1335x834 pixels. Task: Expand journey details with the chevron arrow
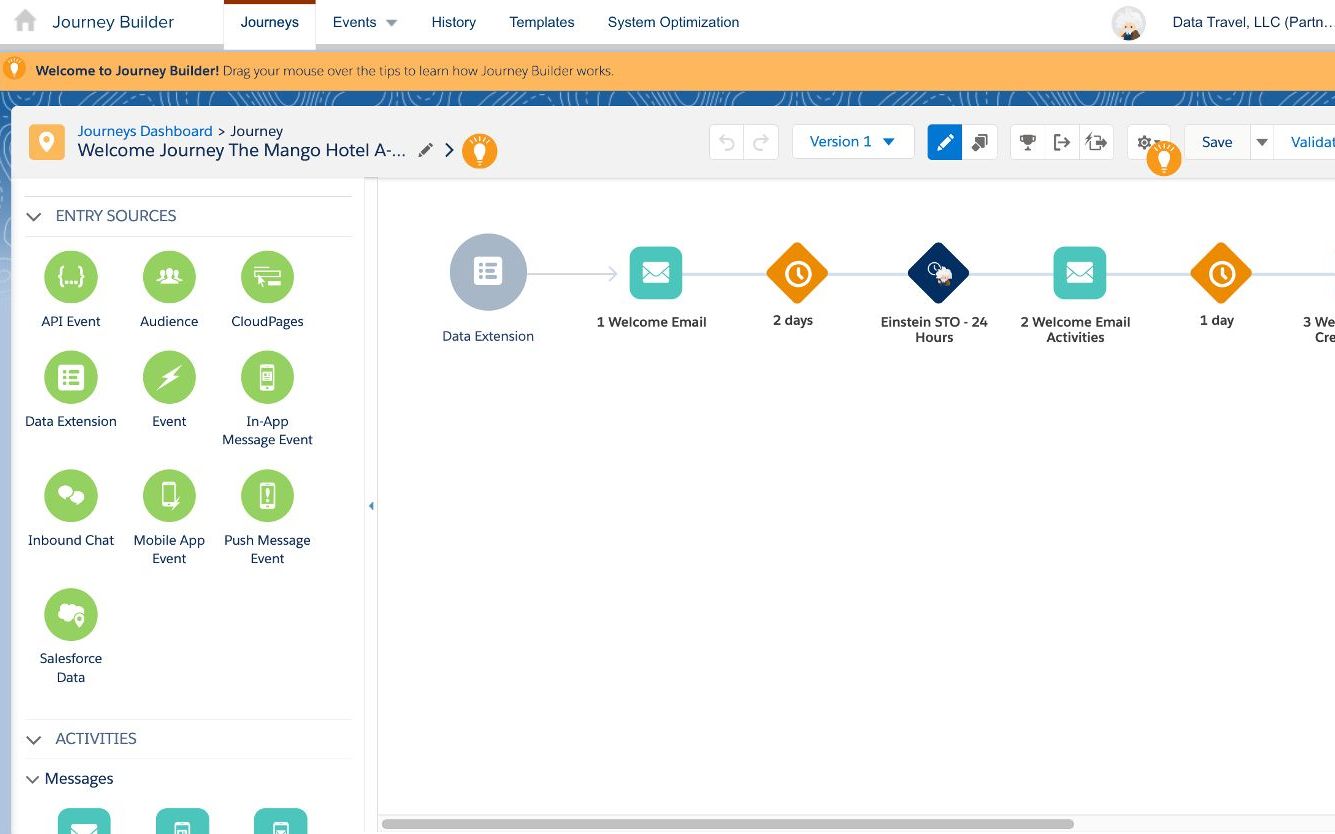[449, 150]
